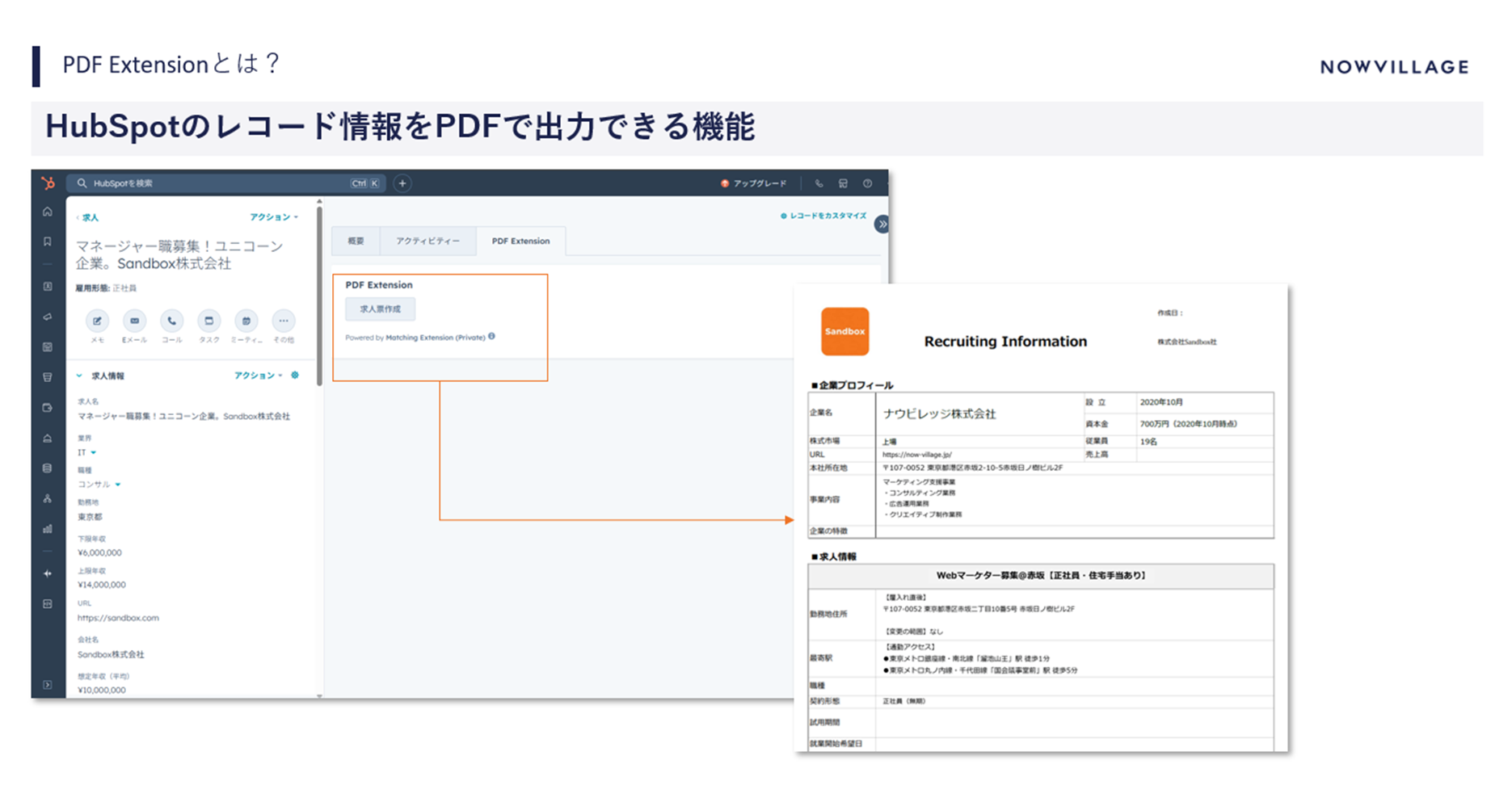Click the 求人票作成 button
This screenshot has height=802, width=1512.
tap(380, 309)
